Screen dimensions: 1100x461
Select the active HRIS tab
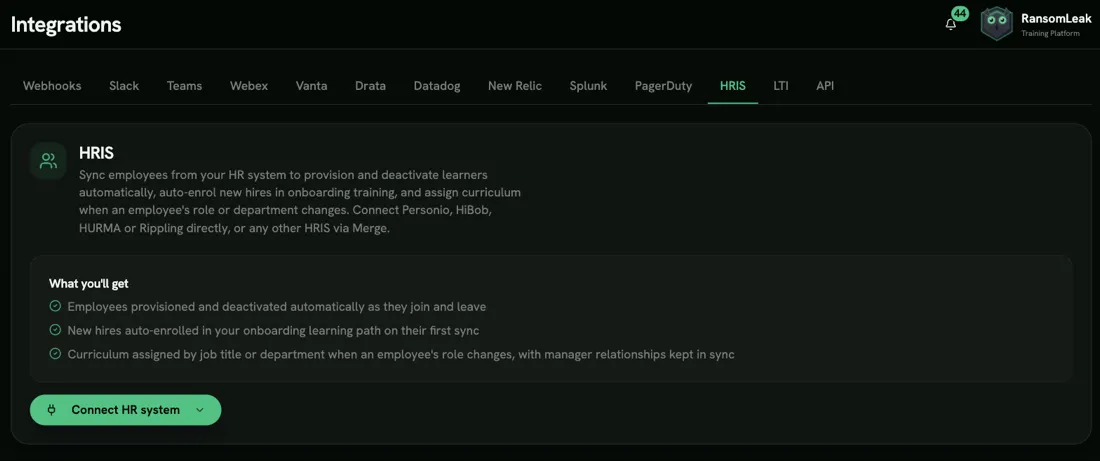point(732,86)
